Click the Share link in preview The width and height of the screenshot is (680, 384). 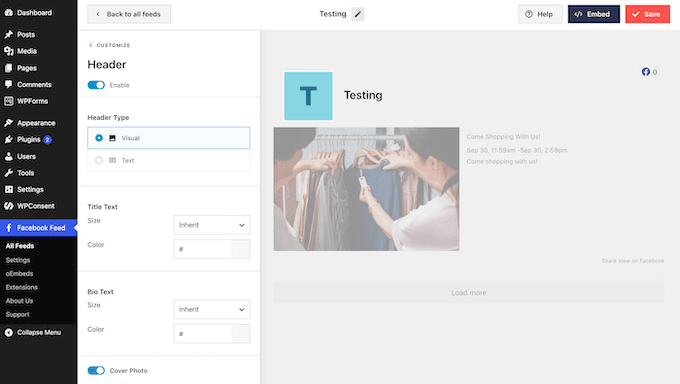tap(609, 261)
